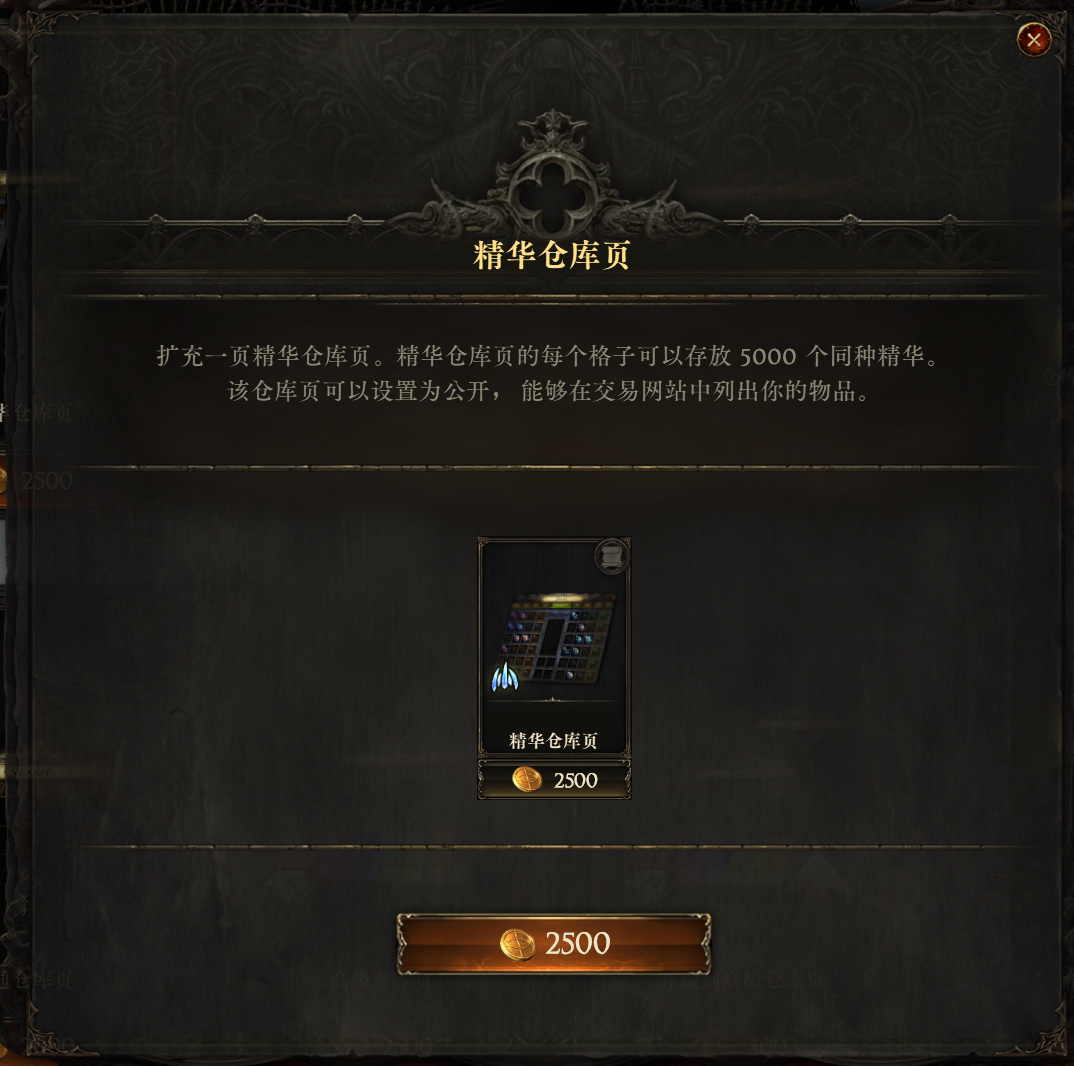
Task: Click the golden 精华仓库页 dialog title
Action: [551, 255]
